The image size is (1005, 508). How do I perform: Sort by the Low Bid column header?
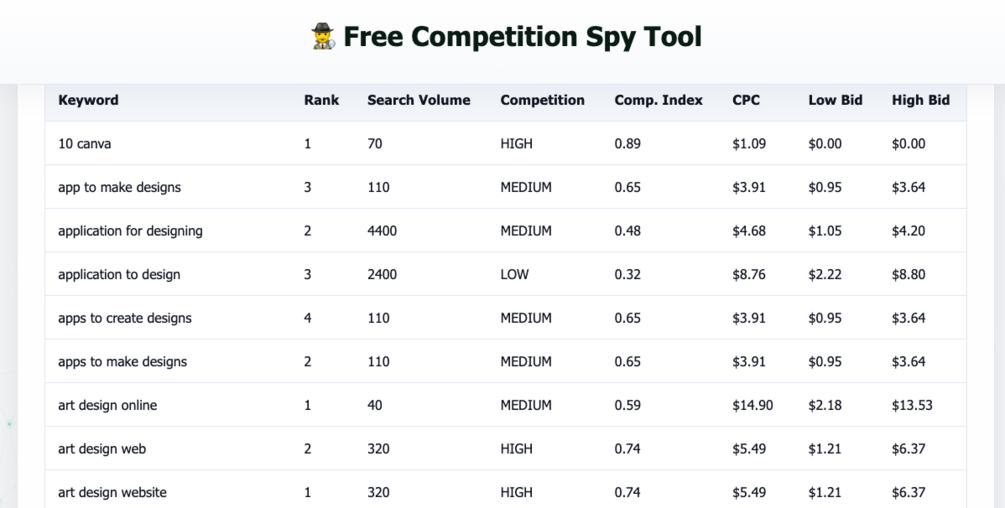pos(835,100)
